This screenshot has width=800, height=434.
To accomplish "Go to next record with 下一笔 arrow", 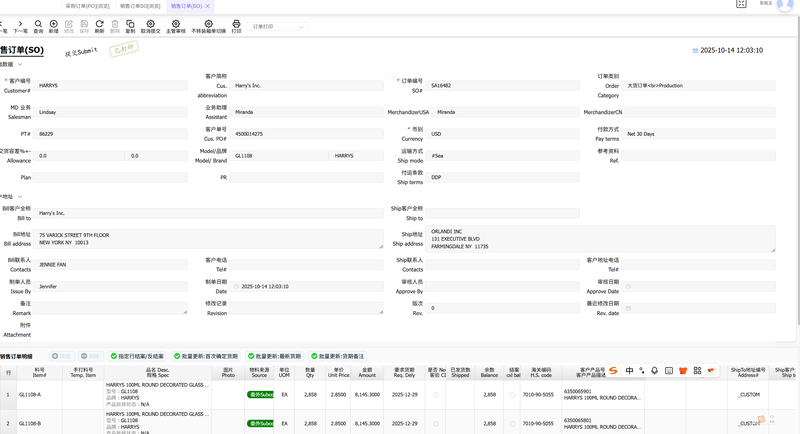I will 20,24.
